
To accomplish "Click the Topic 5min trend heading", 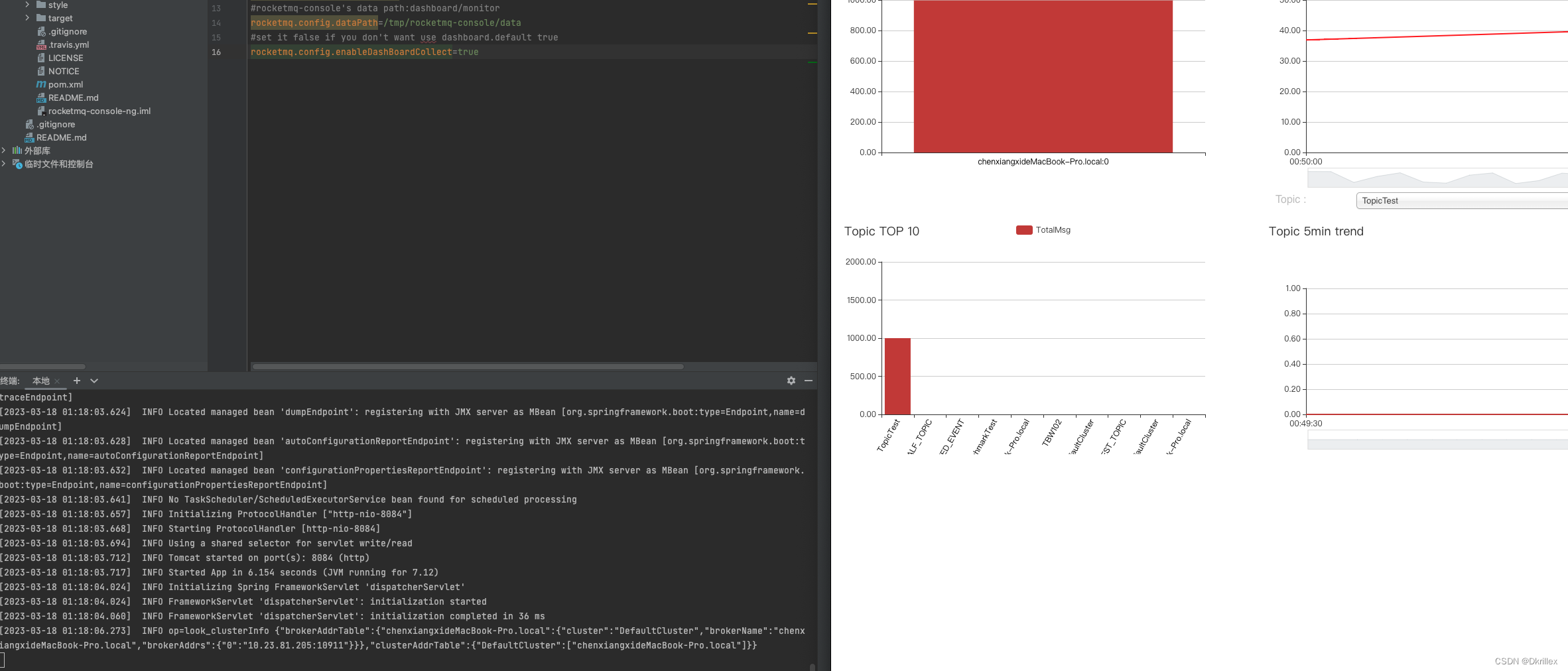I will [x=1316, y=231].
